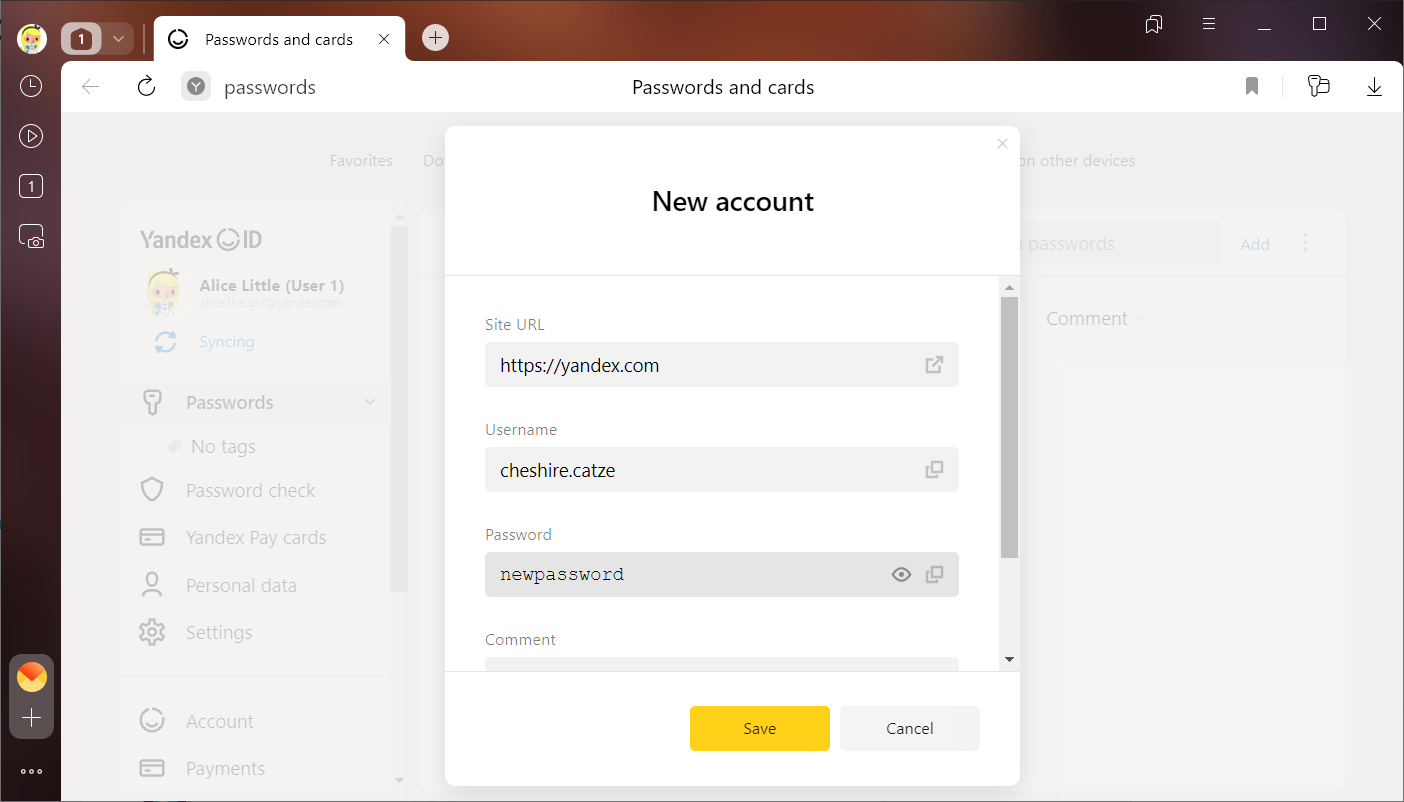This screenshot has height=802, width=1404.
Task: Open browser history clock icon in sidebar
Action: pyautogui.click(x=31, y=86)
